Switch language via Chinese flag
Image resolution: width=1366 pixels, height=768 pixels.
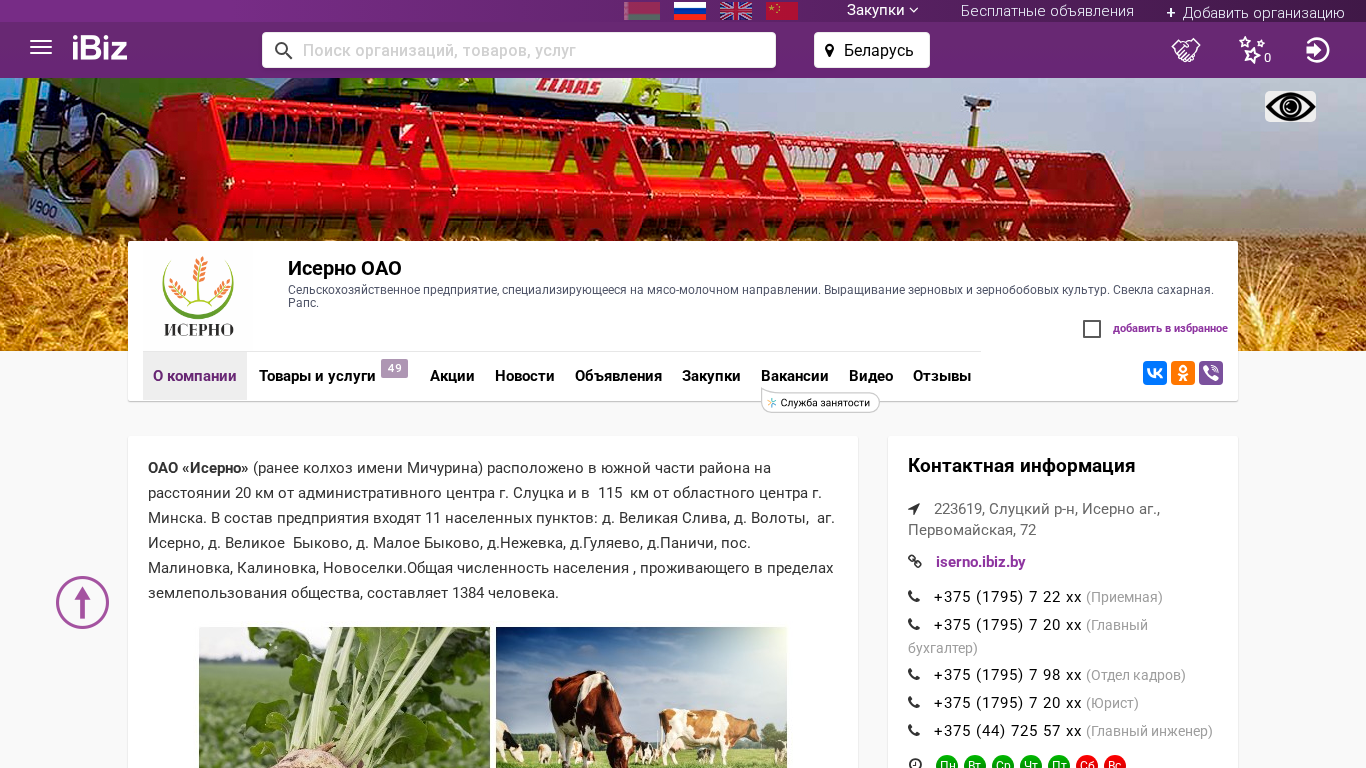782,11
